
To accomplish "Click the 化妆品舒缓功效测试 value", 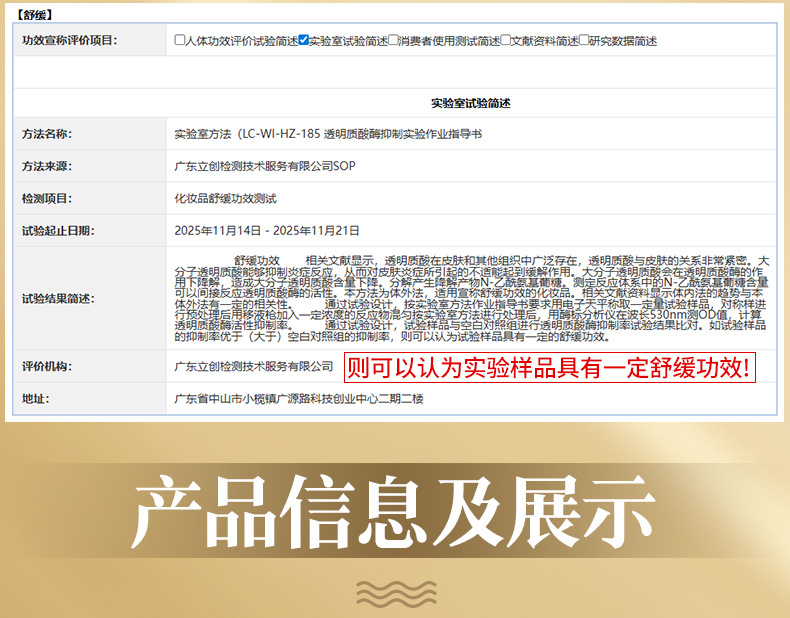I will [x=225, y=198].
